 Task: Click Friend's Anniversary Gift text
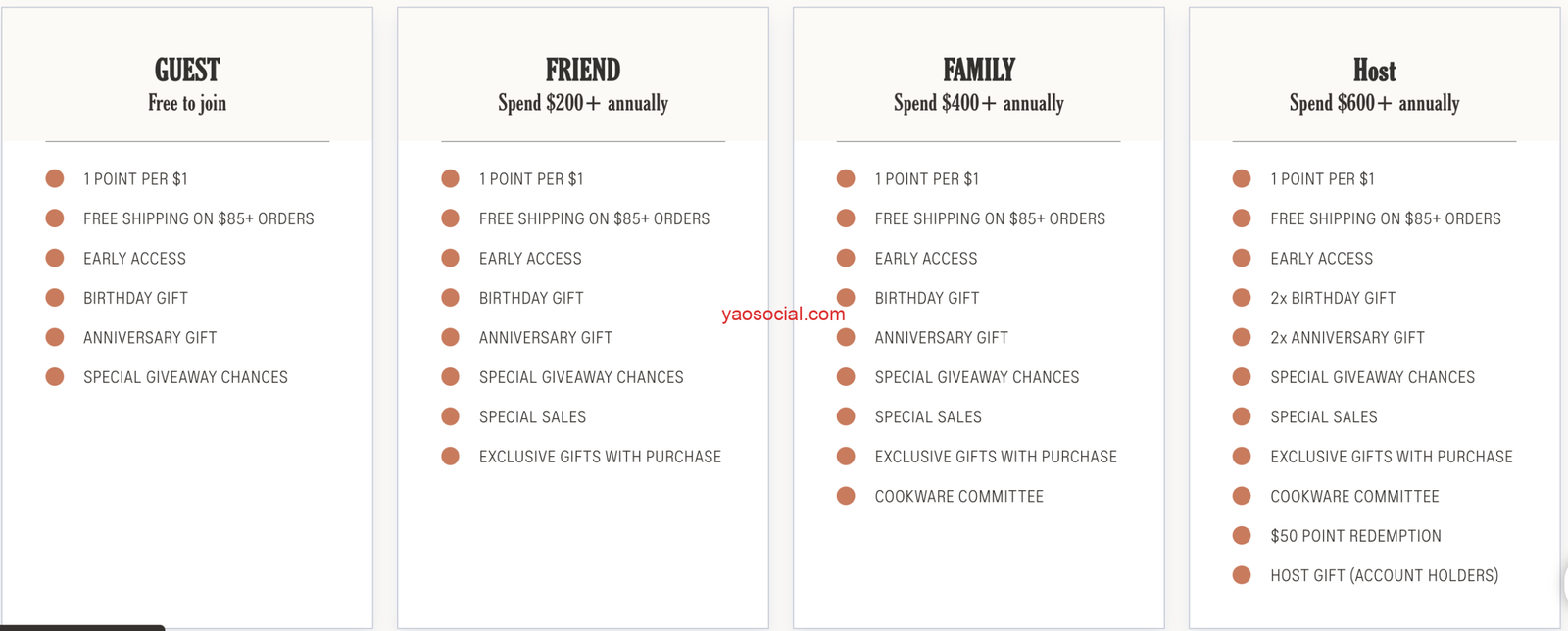click(546, 337)
